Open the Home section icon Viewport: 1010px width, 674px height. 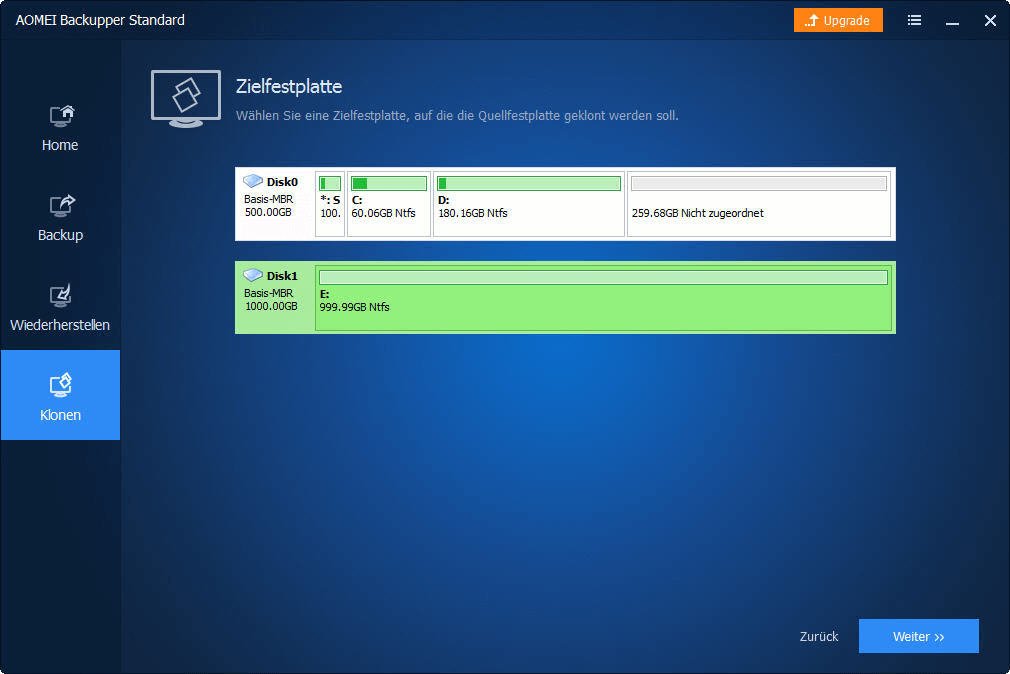62,116
